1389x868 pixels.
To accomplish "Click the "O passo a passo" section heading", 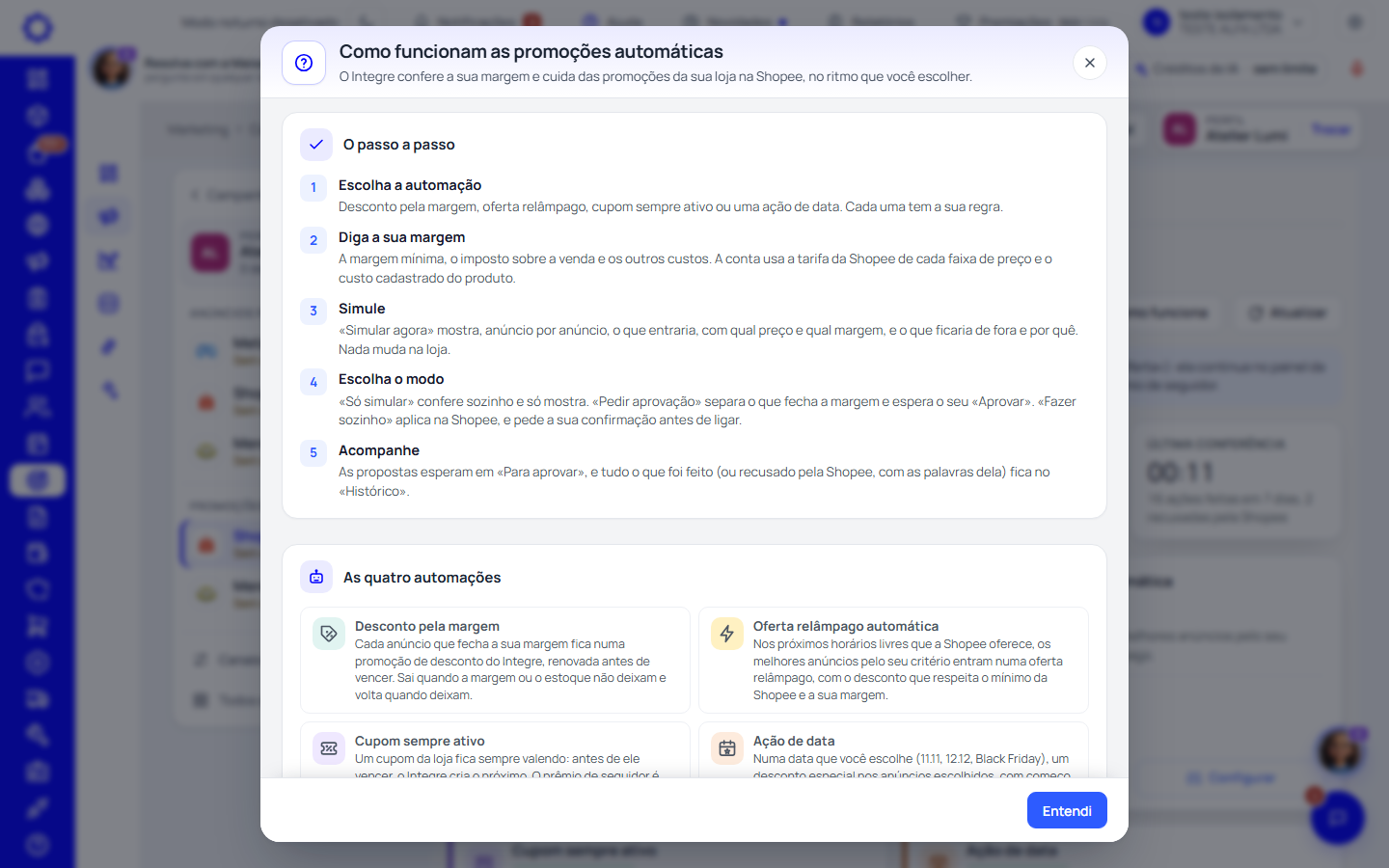I will pyautogui.click(x=399, y=145).
